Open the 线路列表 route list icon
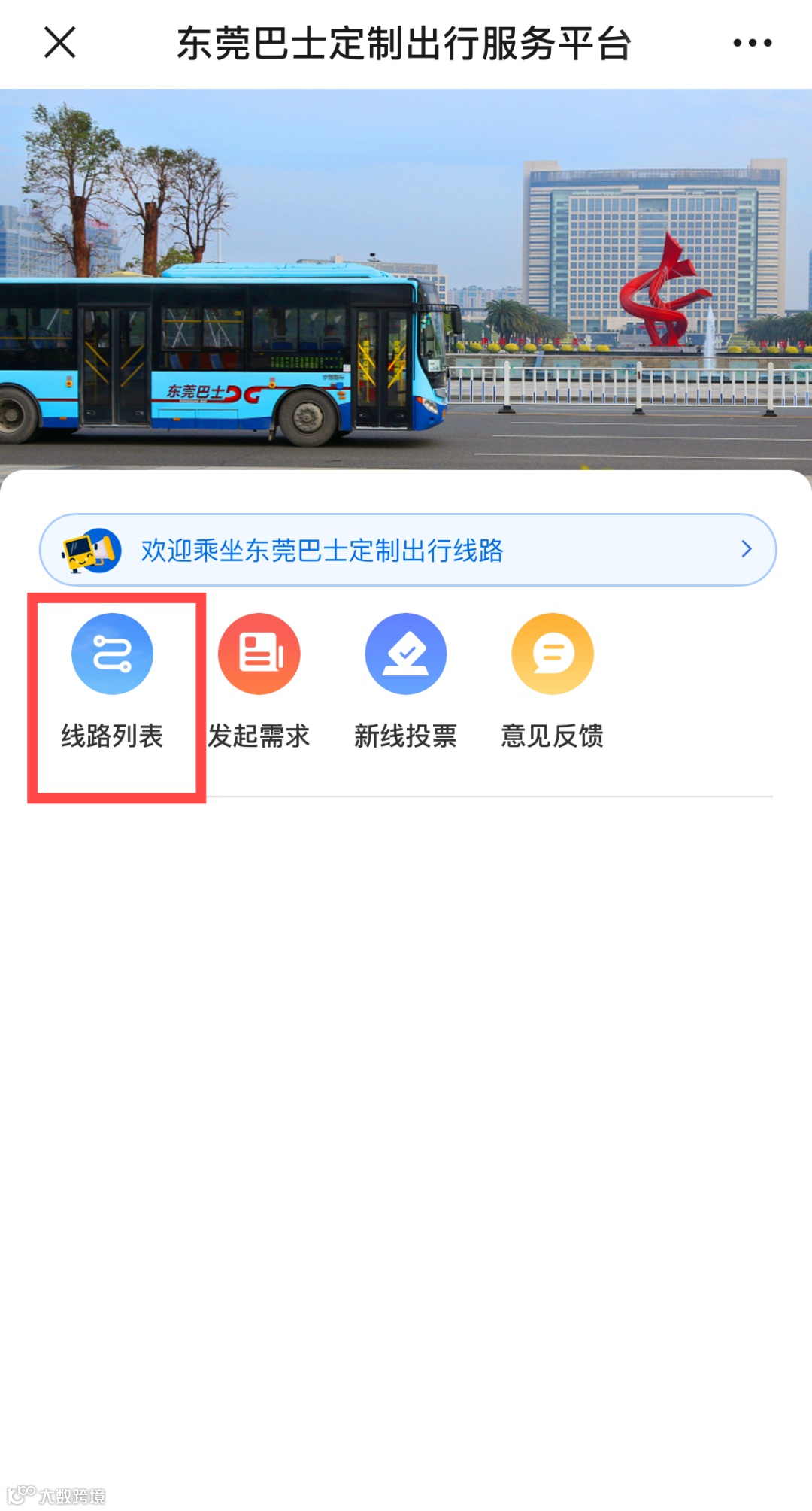 point(112,654)
